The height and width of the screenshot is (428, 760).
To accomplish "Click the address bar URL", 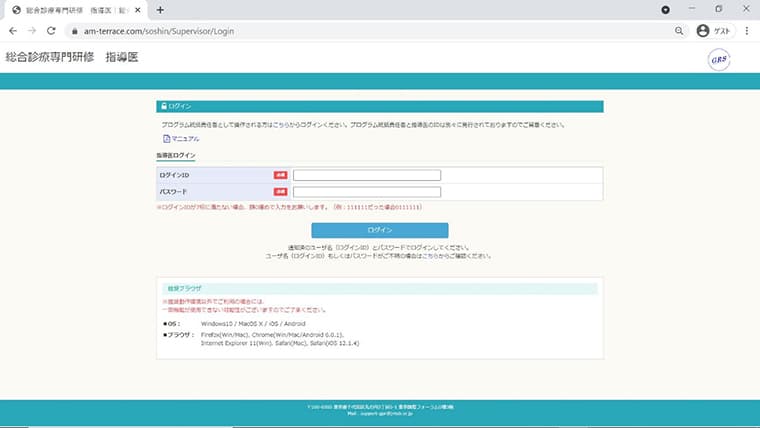I will tap(159, 31).
